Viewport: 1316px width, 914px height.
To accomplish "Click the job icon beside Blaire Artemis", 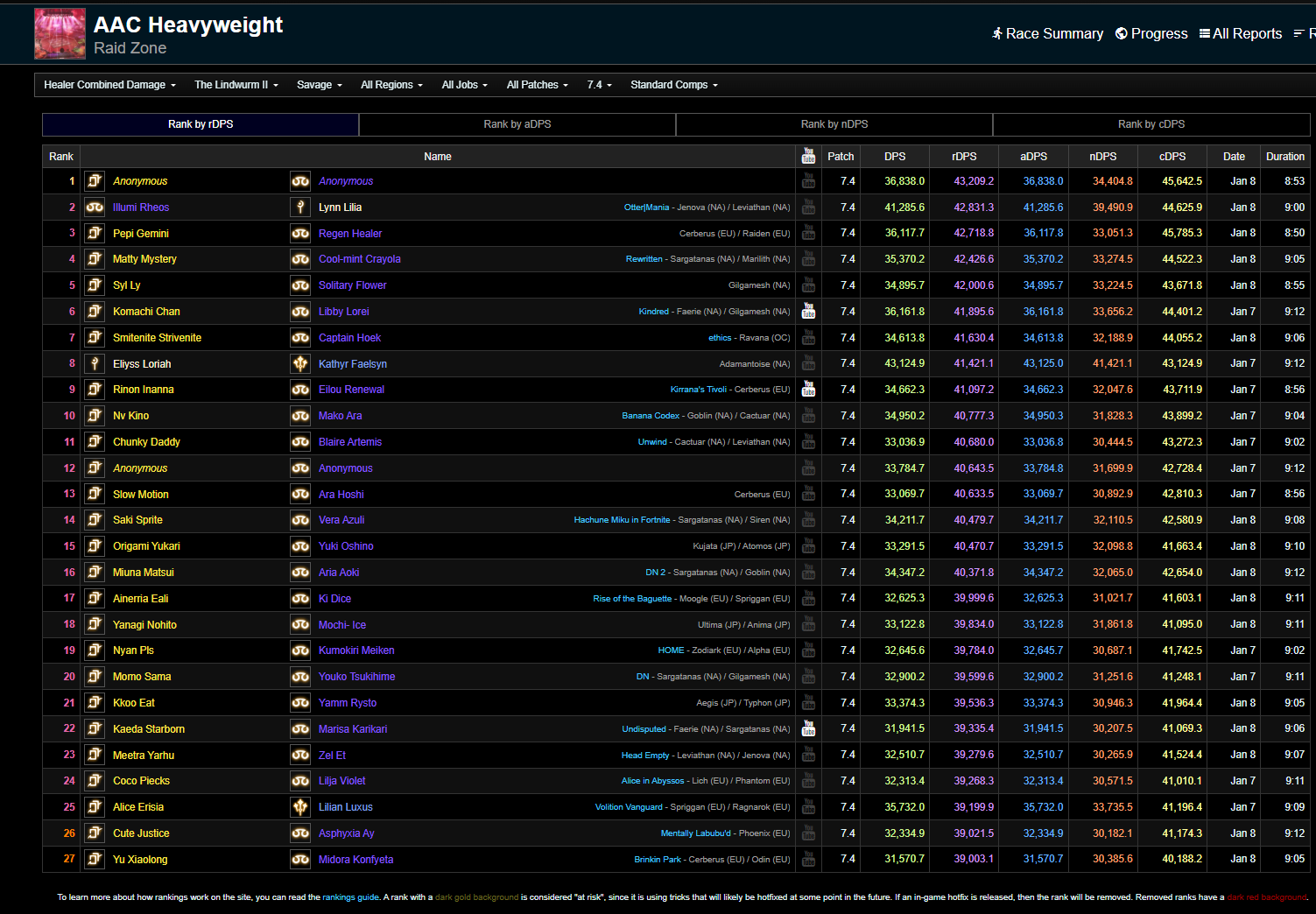I will pos(300,442).
